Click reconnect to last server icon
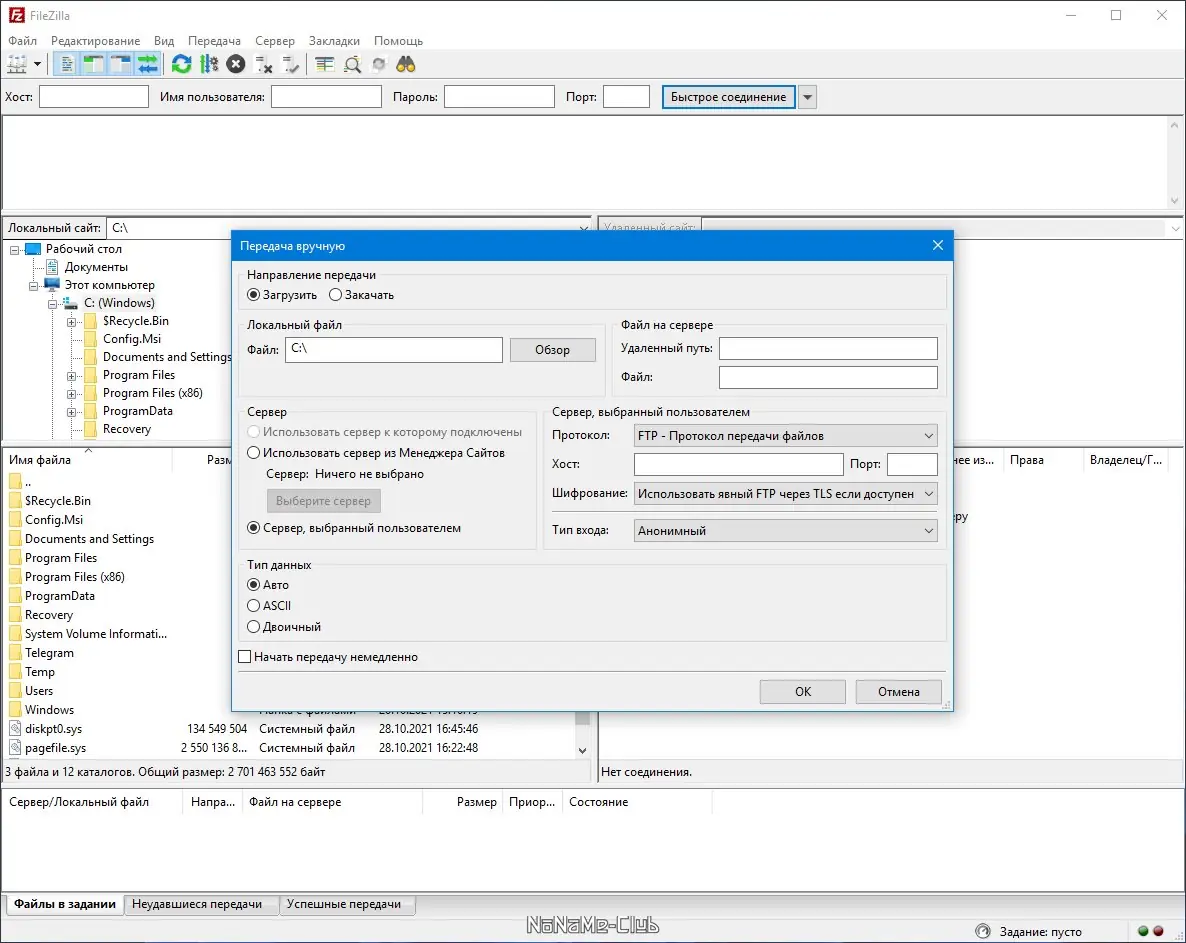The image size is (1186, 943). 290,65
